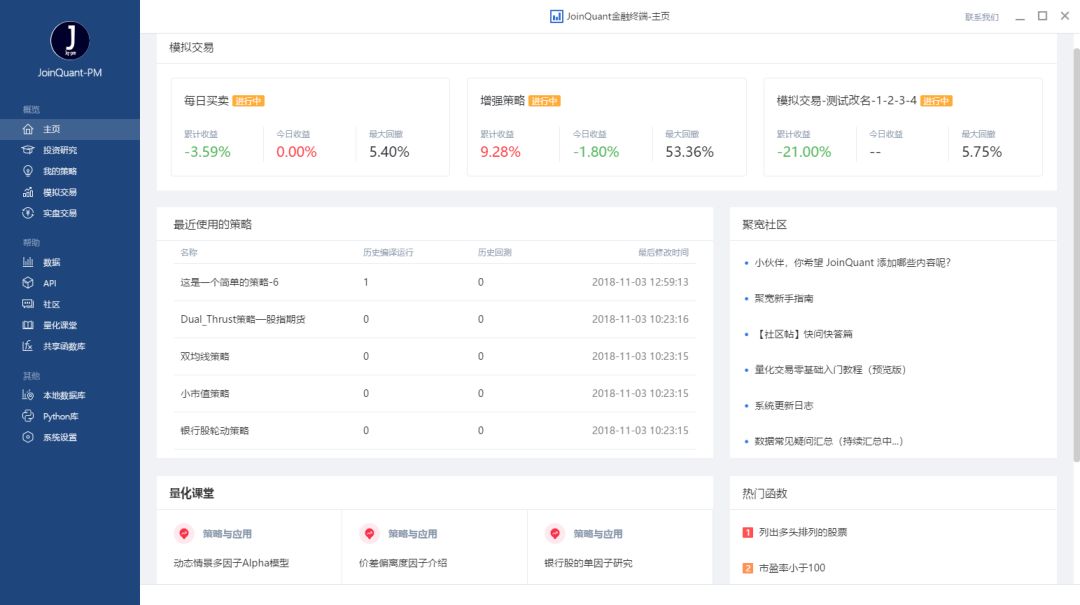Open strategy Dual_Thrust策略—股指期货
Image resolution: width=1080 pixels, height=605 pixels.
tap(242, 319)
